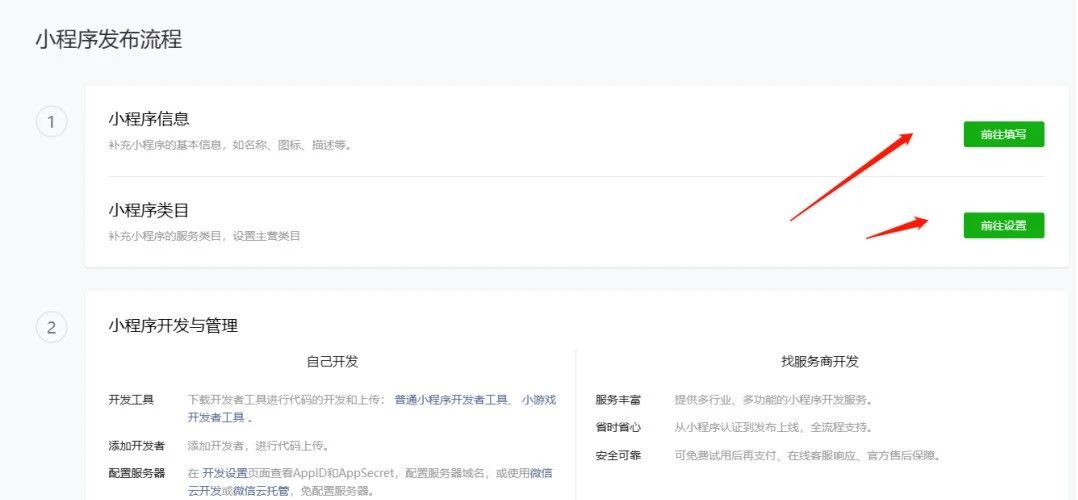Click the 小程序发布流程 page heading
The width and height of the screenshot is (1078, 500).
(x=108, y=40)
